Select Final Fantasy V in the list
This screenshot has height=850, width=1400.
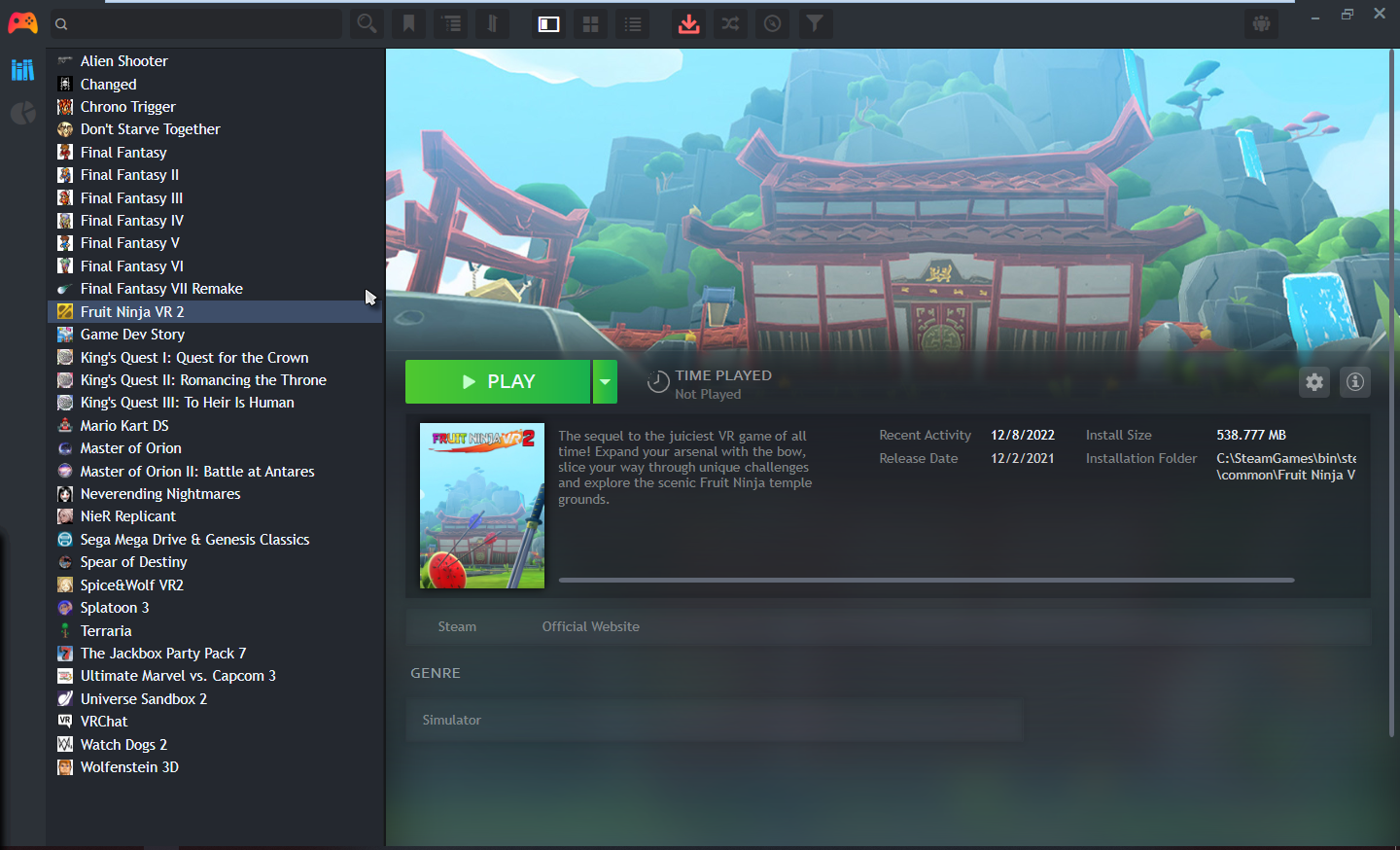tap(215, 243)
